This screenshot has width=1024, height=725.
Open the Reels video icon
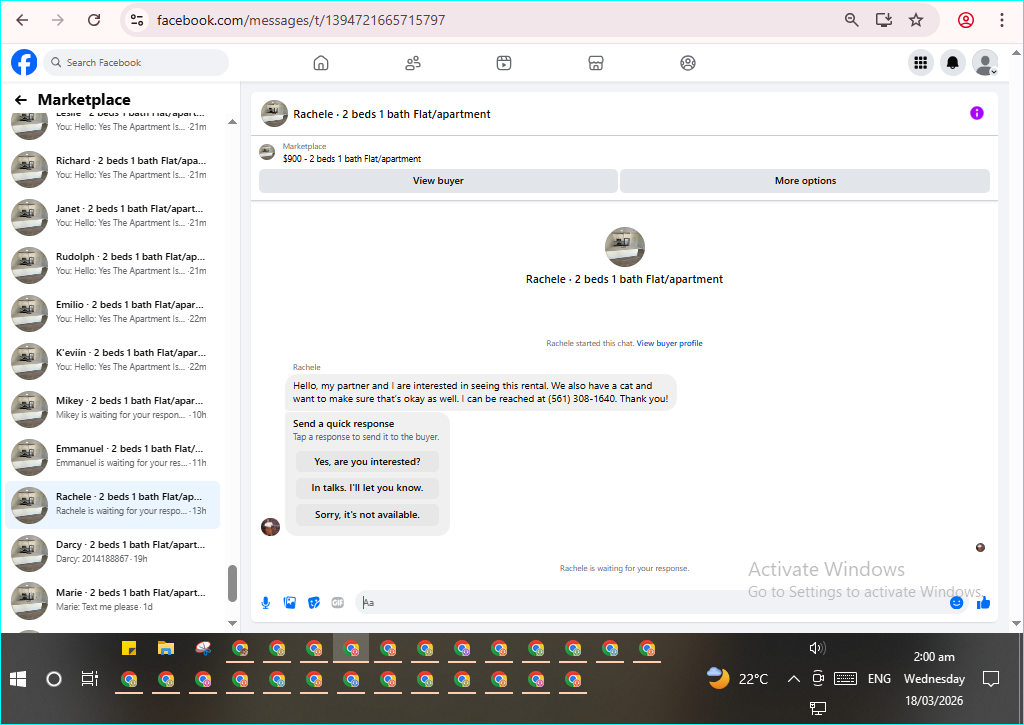(504, 63)
